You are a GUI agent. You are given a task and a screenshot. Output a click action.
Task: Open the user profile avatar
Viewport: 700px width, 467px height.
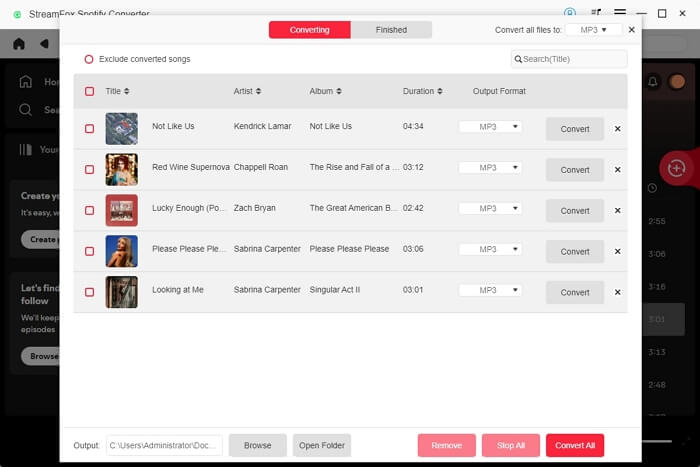tap(677, 82)
